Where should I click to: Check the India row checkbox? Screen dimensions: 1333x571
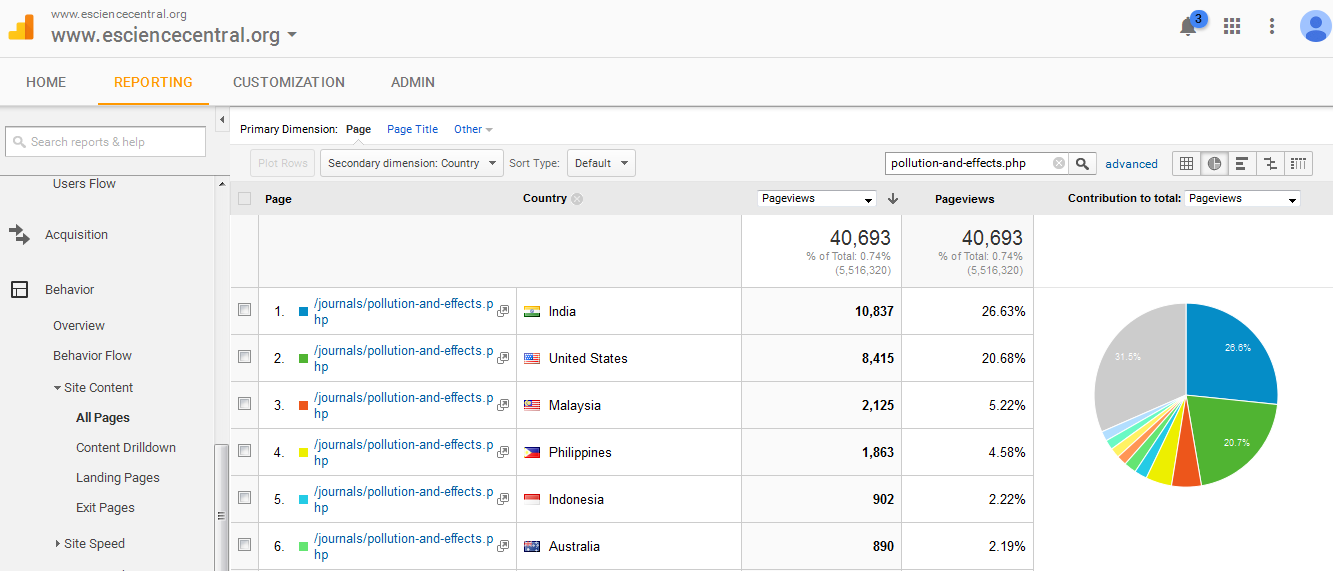click(245, 310)
